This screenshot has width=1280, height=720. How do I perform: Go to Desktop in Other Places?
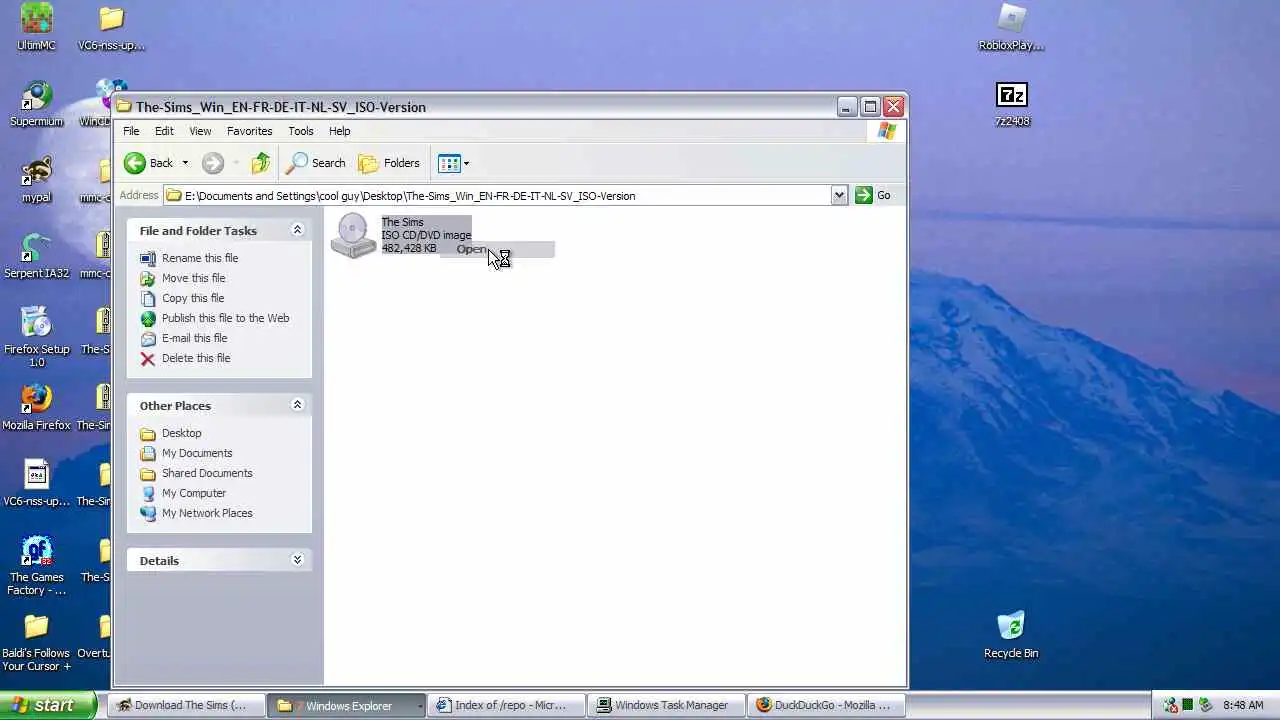point(181,433)
